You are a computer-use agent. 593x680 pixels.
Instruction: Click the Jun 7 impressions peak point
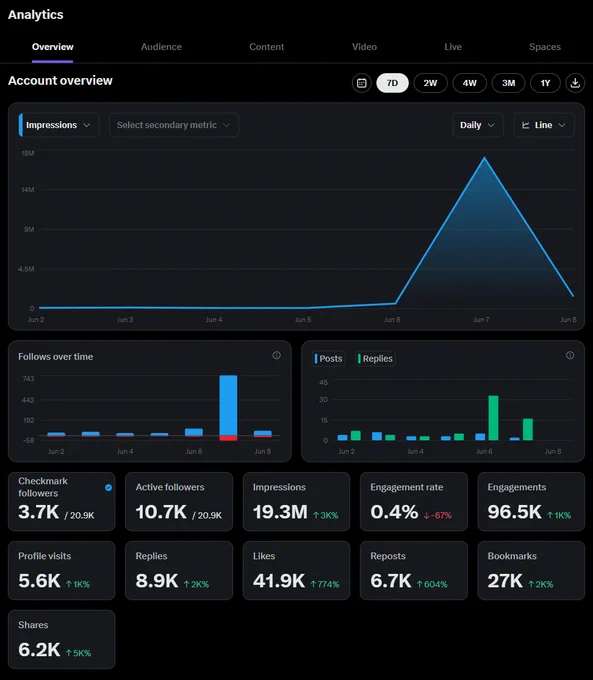tap(485, 158)
